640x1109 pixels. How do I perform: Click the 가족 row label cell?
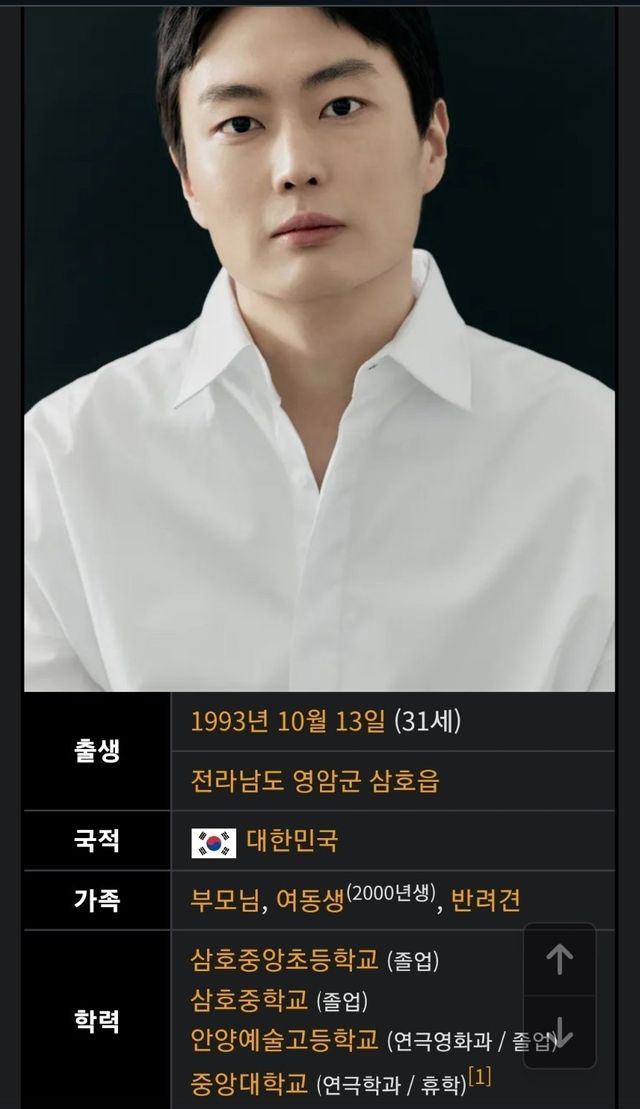(98, 900)
